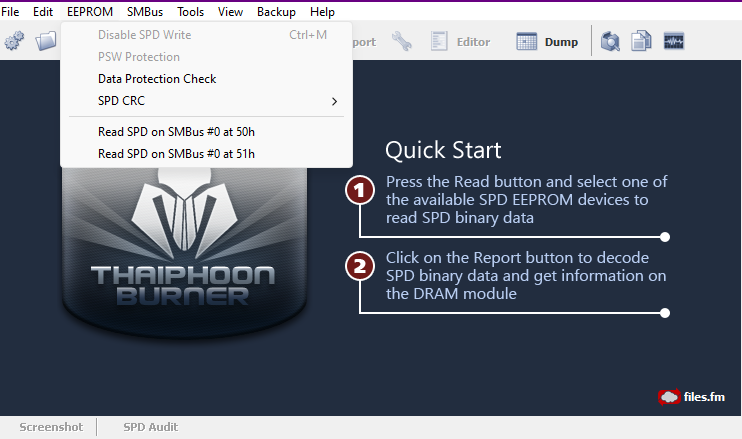The image size is (742, 439).
Task: Click the magnifier search toolbar icon
Action: 610,41
